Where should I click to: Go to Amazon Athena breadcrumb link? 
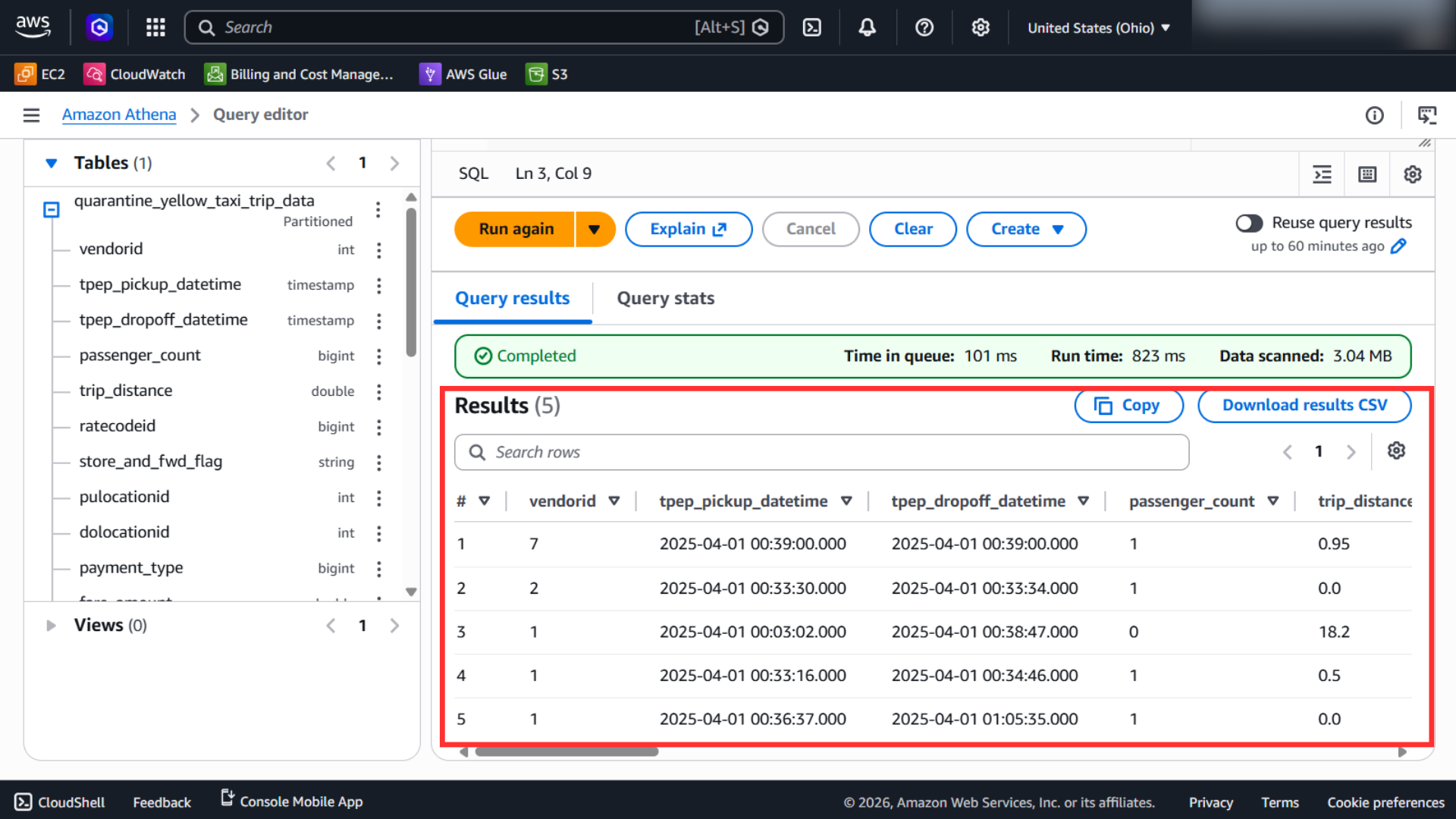click(119, 115)
